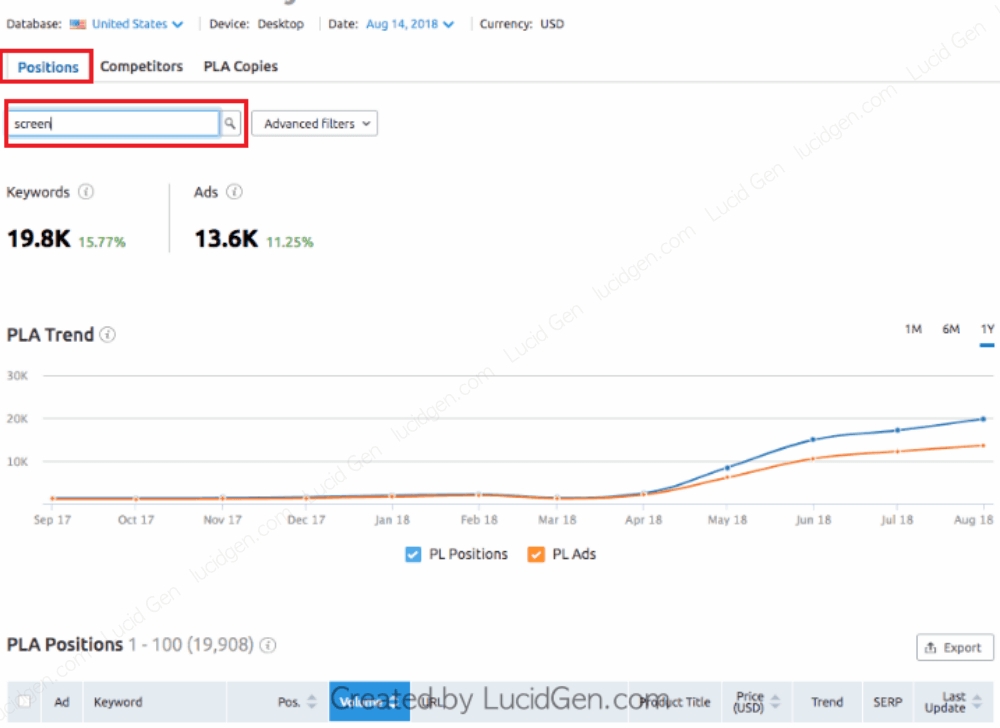Switch to the Competitors tab

click(141, 66)
